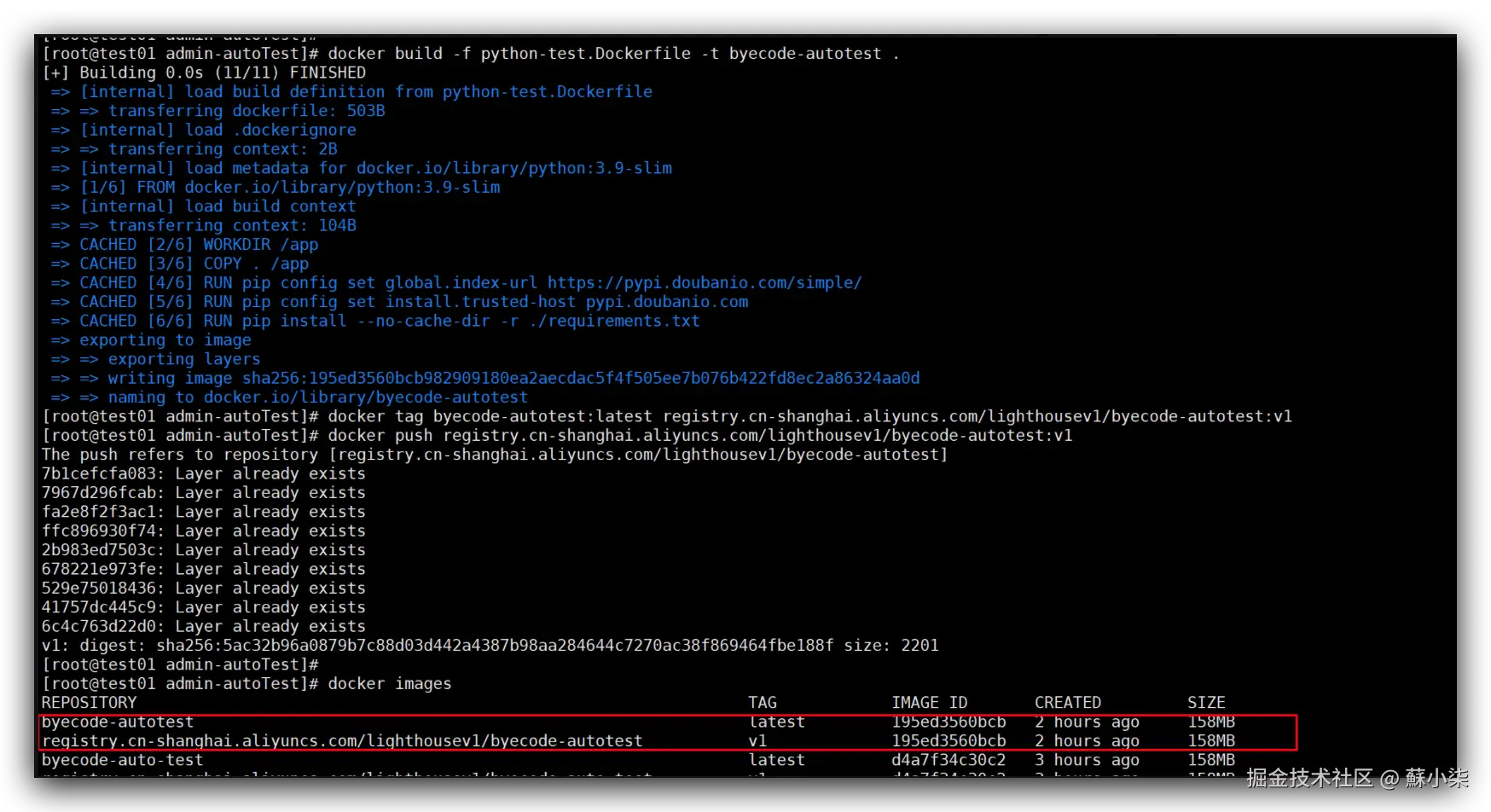Select the 'byecode-auto-test' repository name in the table

click(x=122, y=760)
